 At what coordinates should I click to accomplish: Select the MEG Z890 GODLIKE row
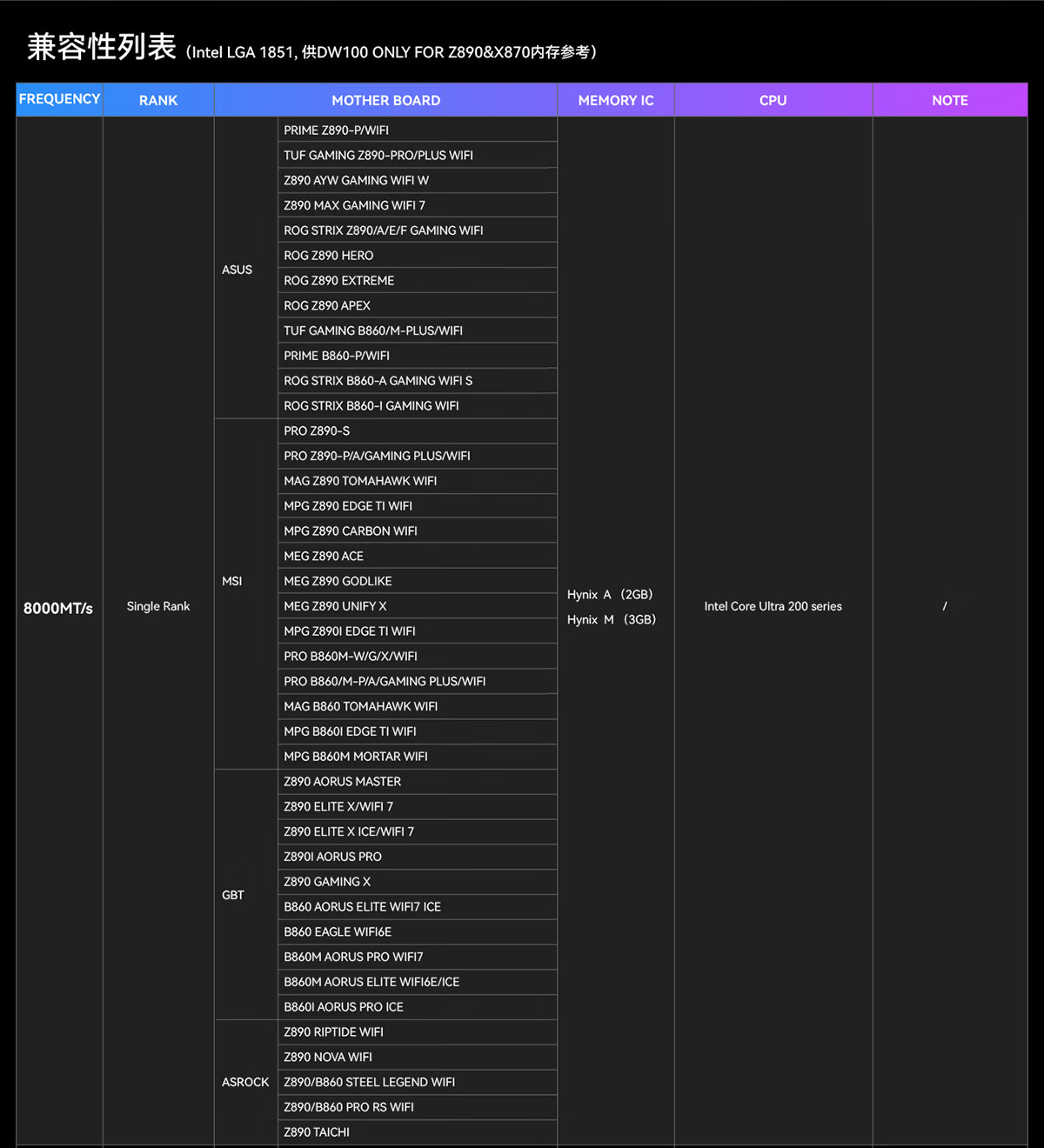pyautogui.click(x=338, y=581)
